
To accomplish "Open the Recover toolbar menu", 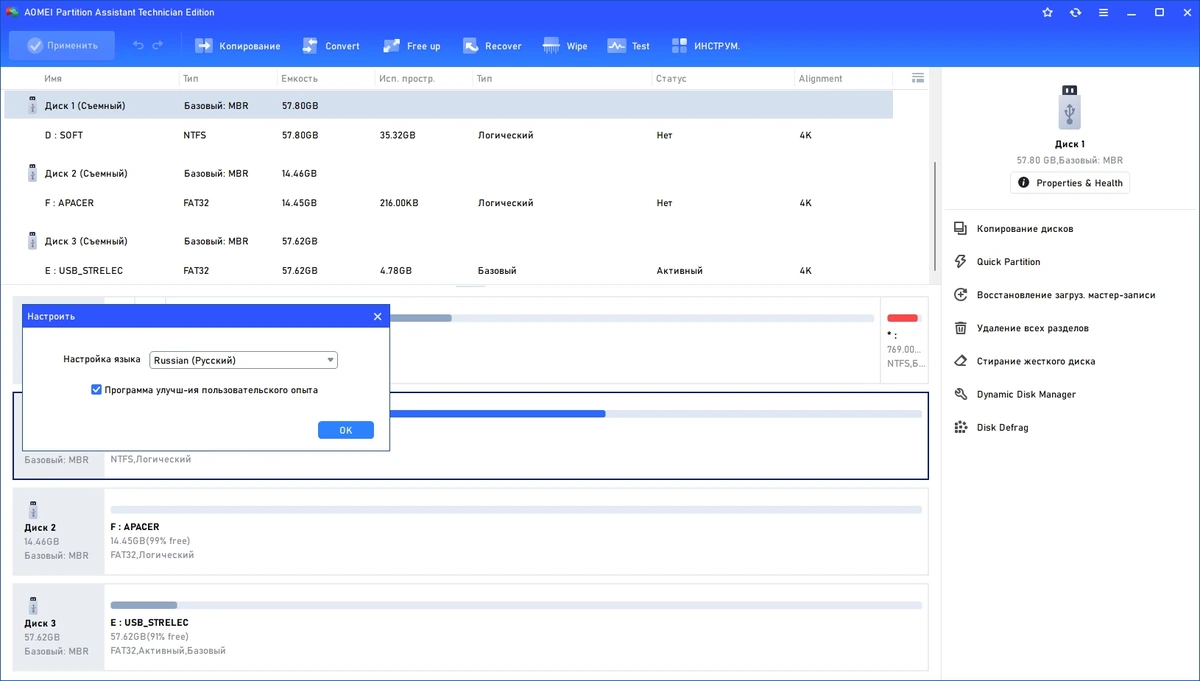I will (491, 46).
